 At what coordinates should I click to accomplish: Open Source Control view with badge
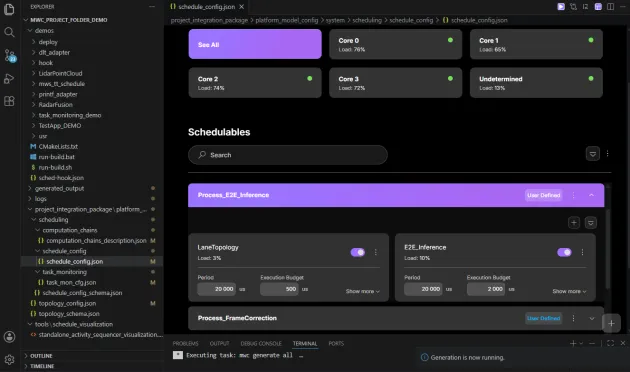click(x=10, y=55)
